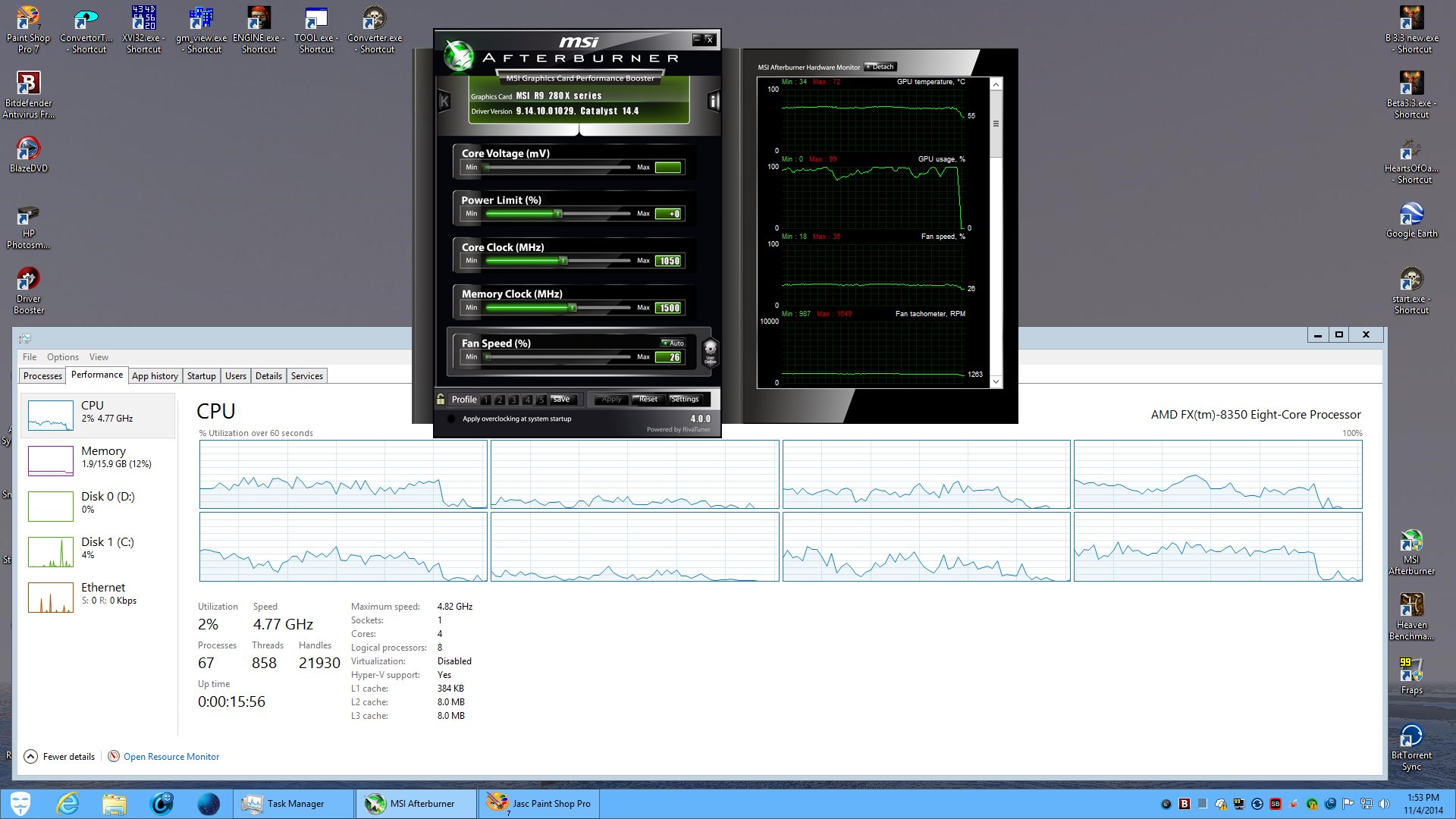Select the XVI32.exe shortcut desktop icon
The width and height of the screenshot is (1456, 819).
click(143, 30)
